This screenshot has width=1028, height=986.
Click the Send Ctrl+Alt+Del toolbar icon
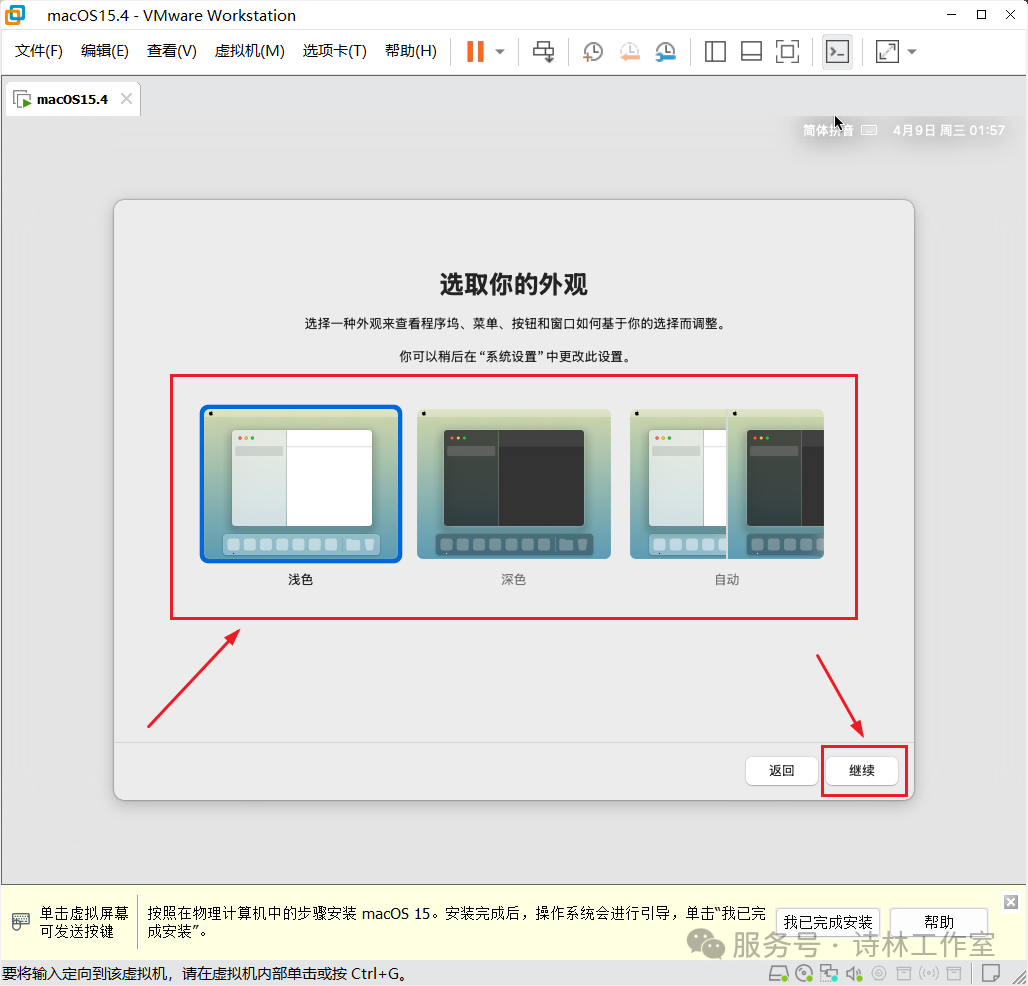[x=543, y=51]
